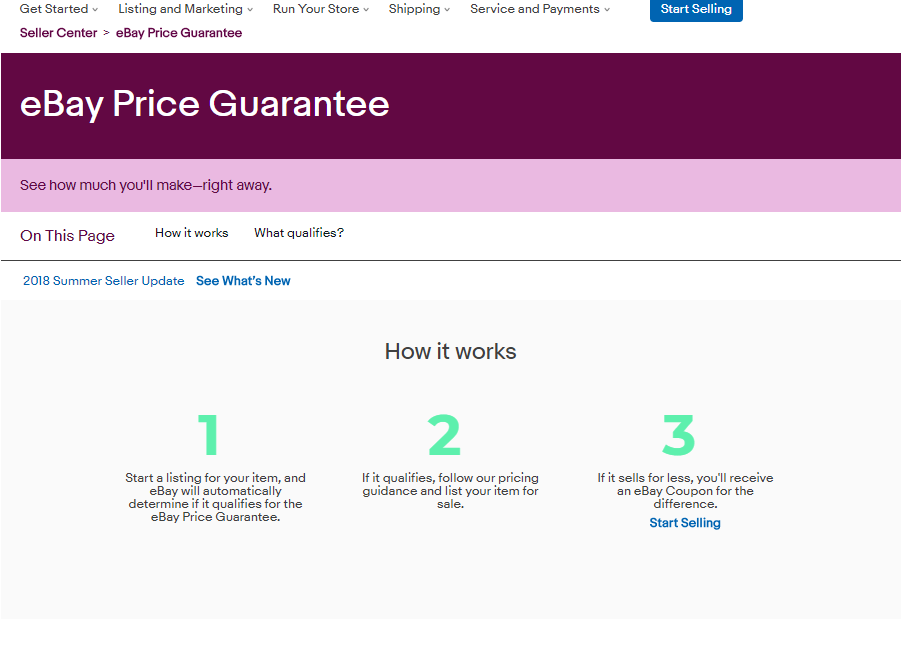Click See What's New link
This screenshot has height=657, width=901.
(243, 281)
